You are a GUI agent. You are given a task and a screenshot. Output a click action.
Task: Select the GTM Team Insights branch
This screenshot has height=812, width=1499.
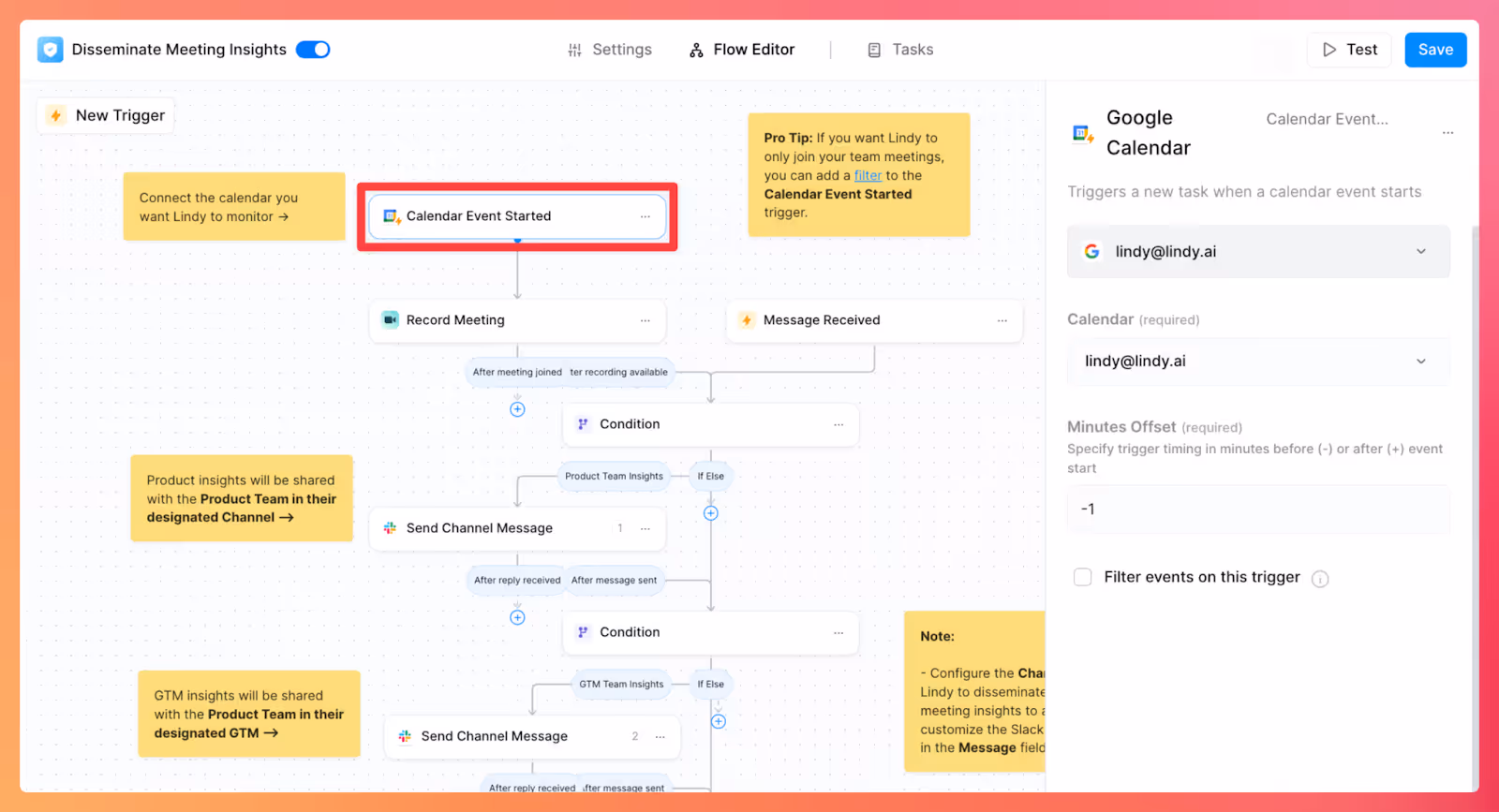622,684
